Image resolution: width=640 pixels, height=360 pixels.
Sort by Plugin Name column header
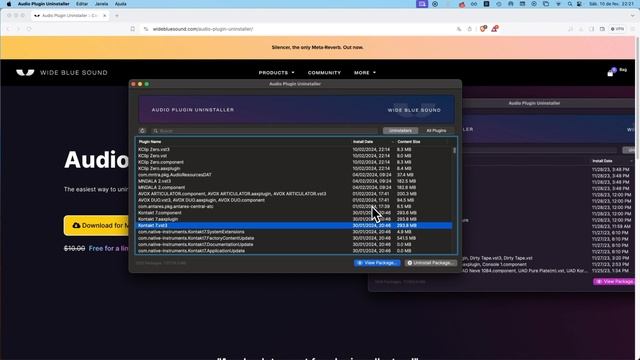tap(150, 142)
